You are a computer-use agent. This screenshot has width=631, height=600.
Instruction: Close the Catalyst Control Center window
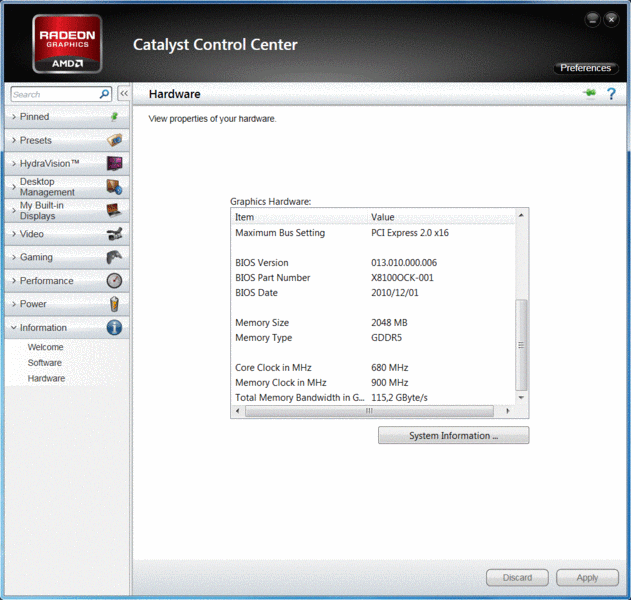(x=611, y=19)
